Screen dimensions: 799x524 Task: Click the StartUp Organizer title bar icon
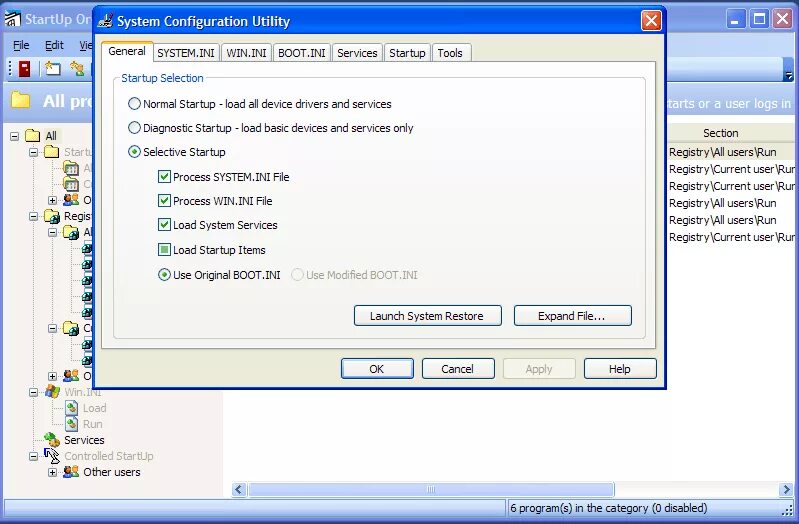point(12,19)
